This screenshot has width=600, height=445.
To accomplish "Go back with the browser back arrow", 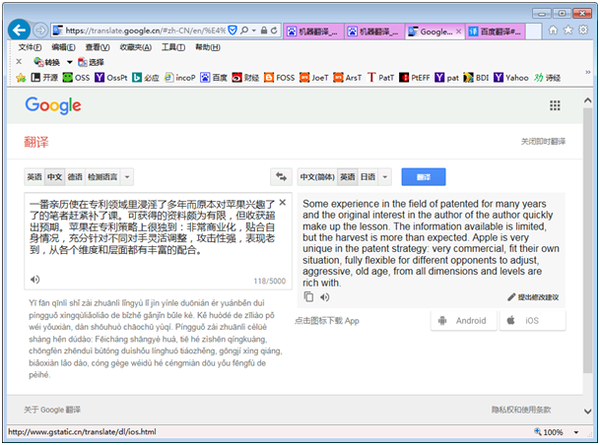I will tap(19, 30).
